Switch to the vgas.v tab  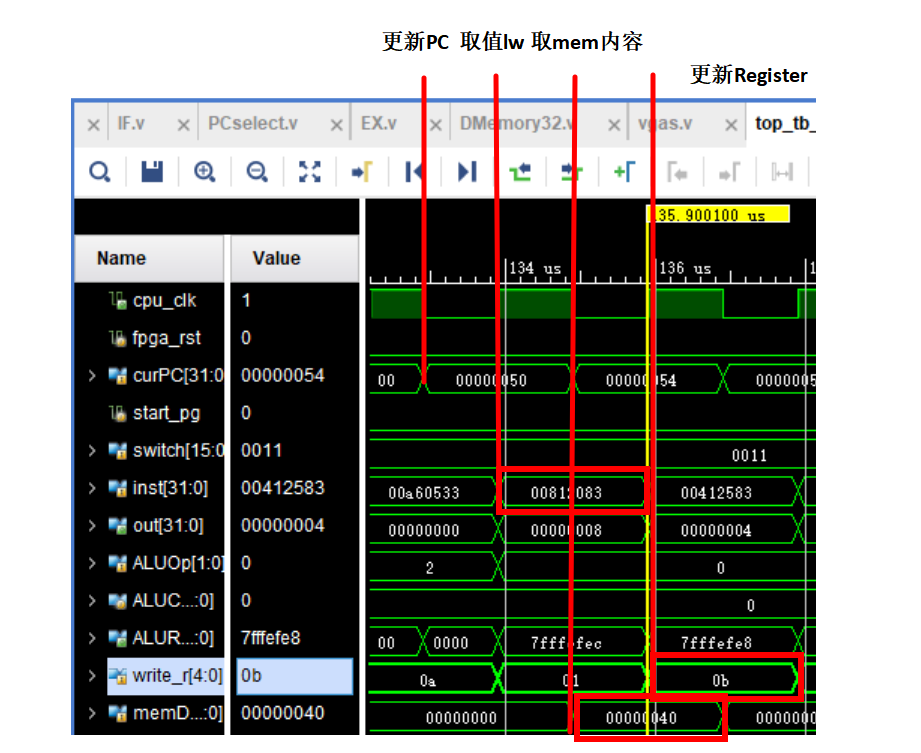point(665,123)
